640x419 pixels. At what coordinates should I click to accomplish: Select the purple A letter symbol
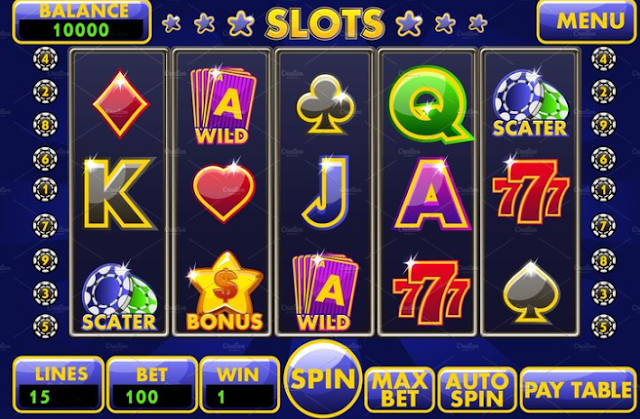(432, 194)
